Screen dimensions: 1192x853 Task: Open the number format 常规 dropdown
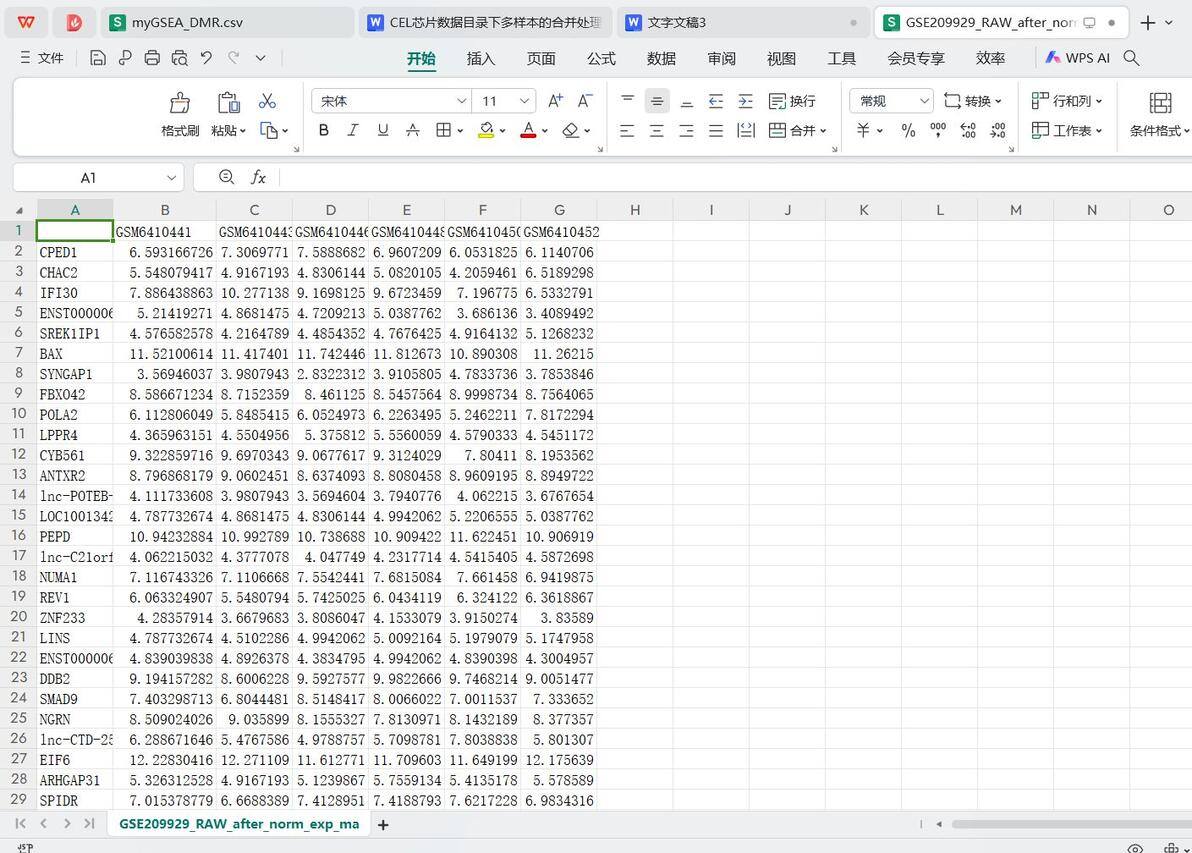891,101
